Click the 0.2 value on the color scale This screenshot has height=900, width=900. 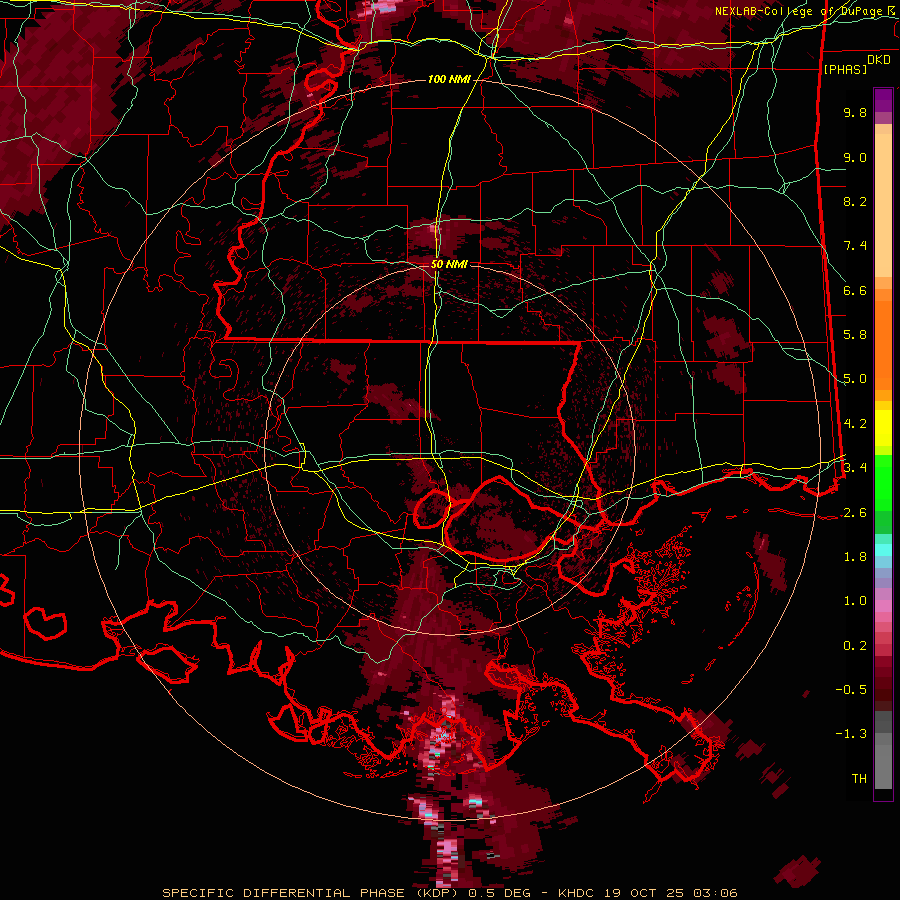pyautogui.click(x=855, y=646)
